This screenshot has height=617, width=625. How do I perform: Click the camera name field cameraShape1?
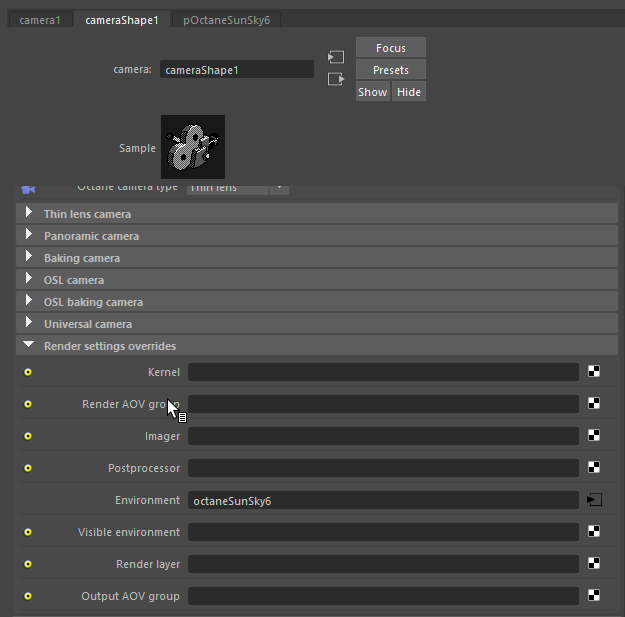236,70
